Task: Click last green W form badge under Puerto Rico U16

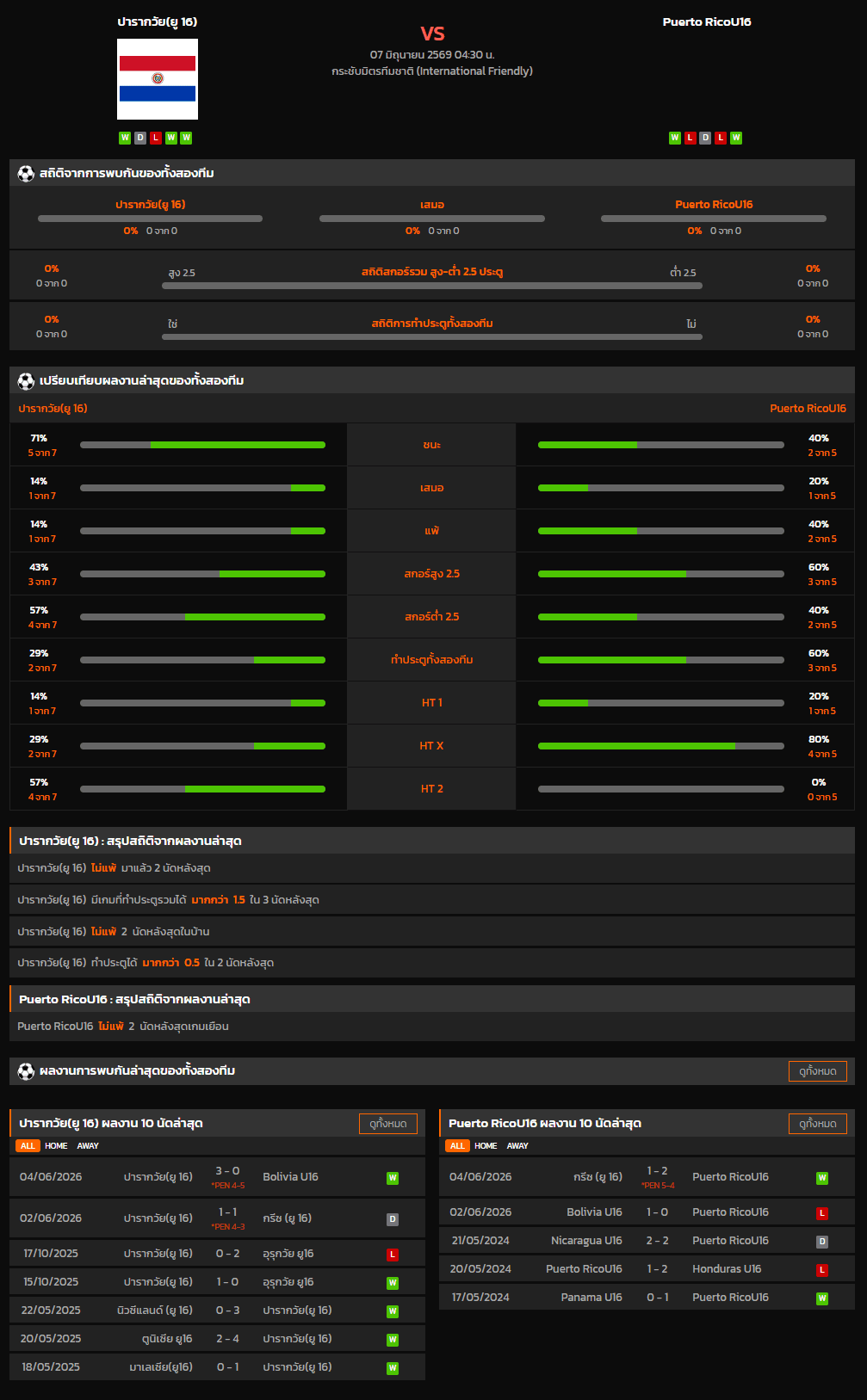Action: (x=736, y=138)
